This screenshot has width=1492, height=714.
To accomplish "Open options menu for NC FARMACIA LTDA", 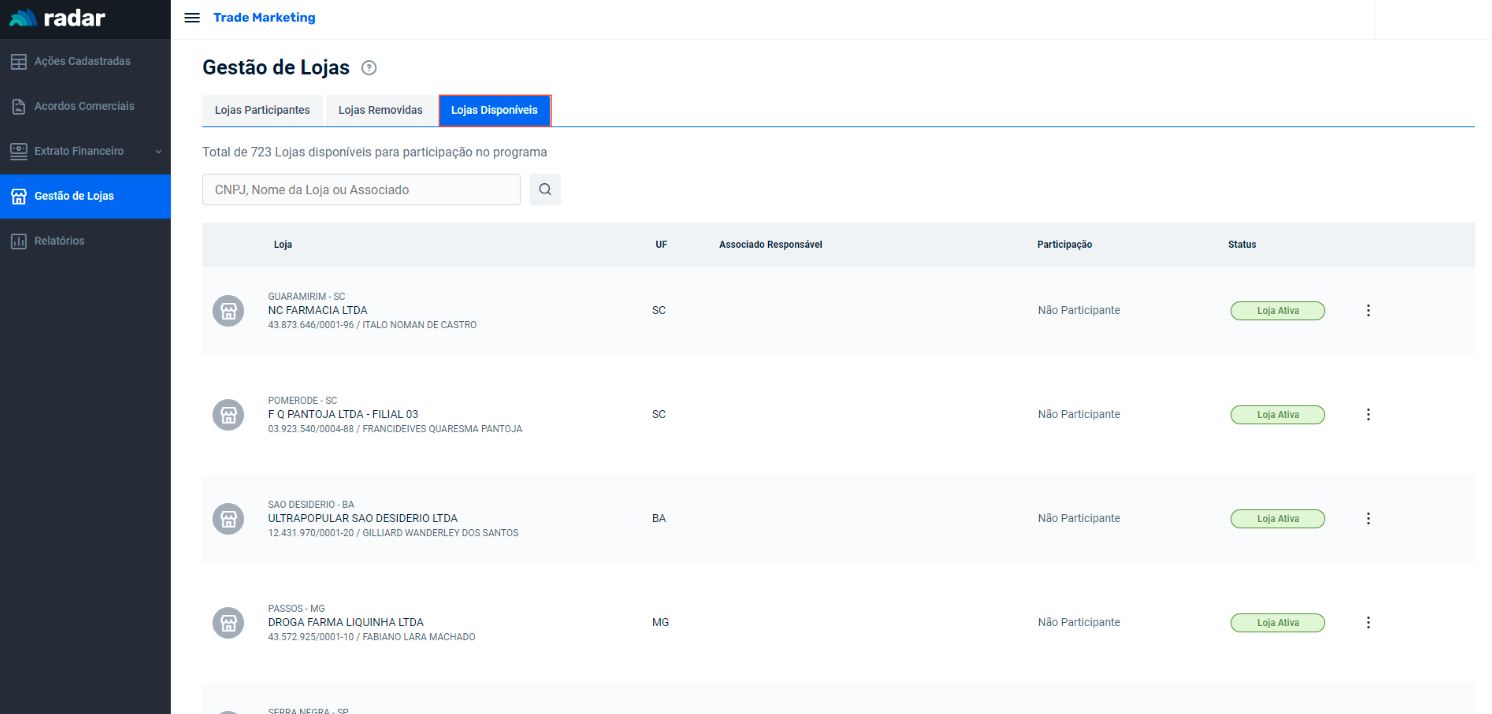I will (x=1368, y=311).
